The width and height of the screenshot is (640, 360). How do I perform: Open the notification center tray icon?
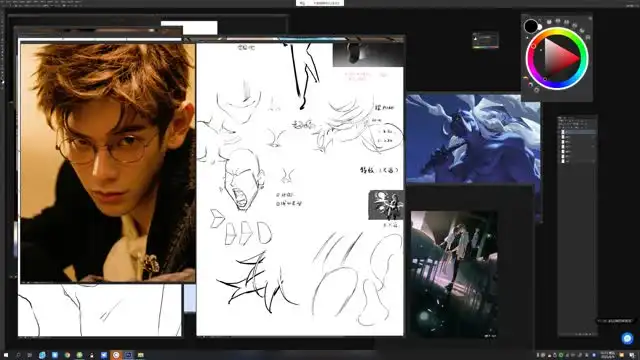[x=631, y=355]
